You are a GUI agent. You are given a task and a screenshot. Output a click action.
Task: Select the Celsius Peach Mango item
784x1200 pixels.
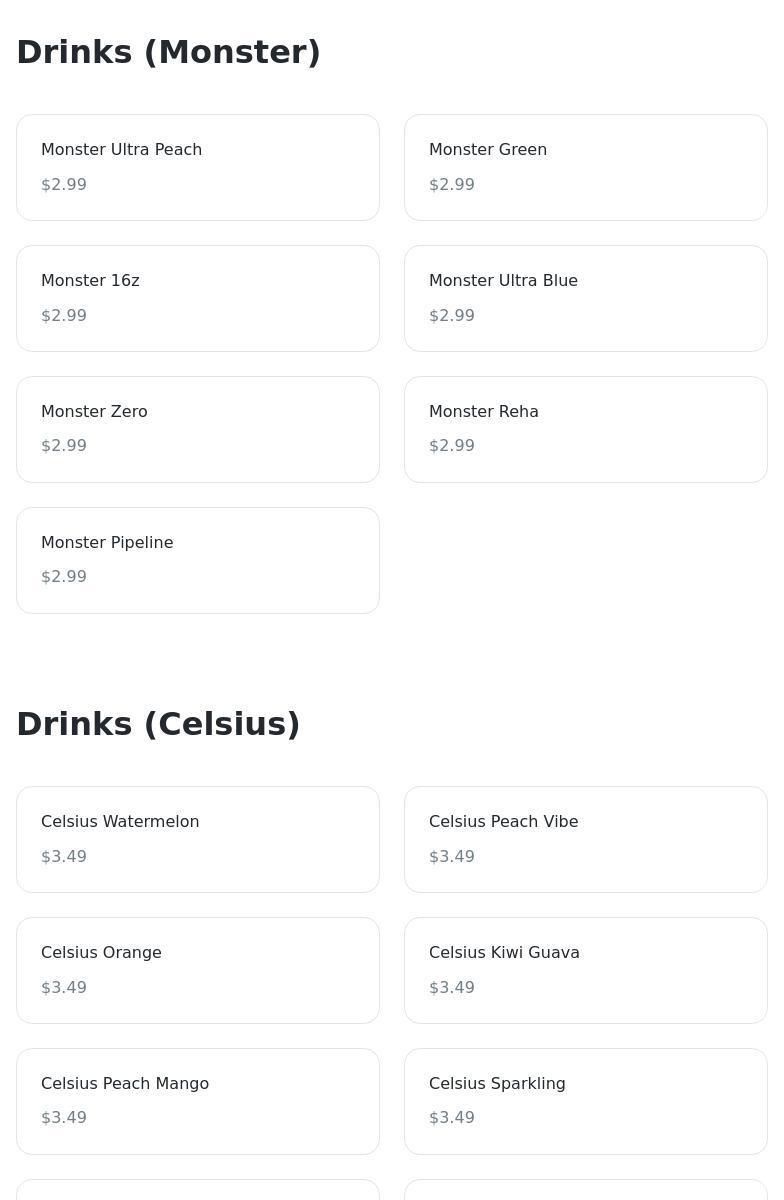[197, 1101]
